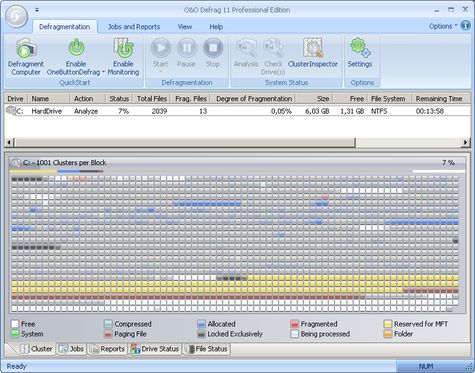Click the Fragmented legend color swatch
475x373 pixels.
(x=295, y=324)
